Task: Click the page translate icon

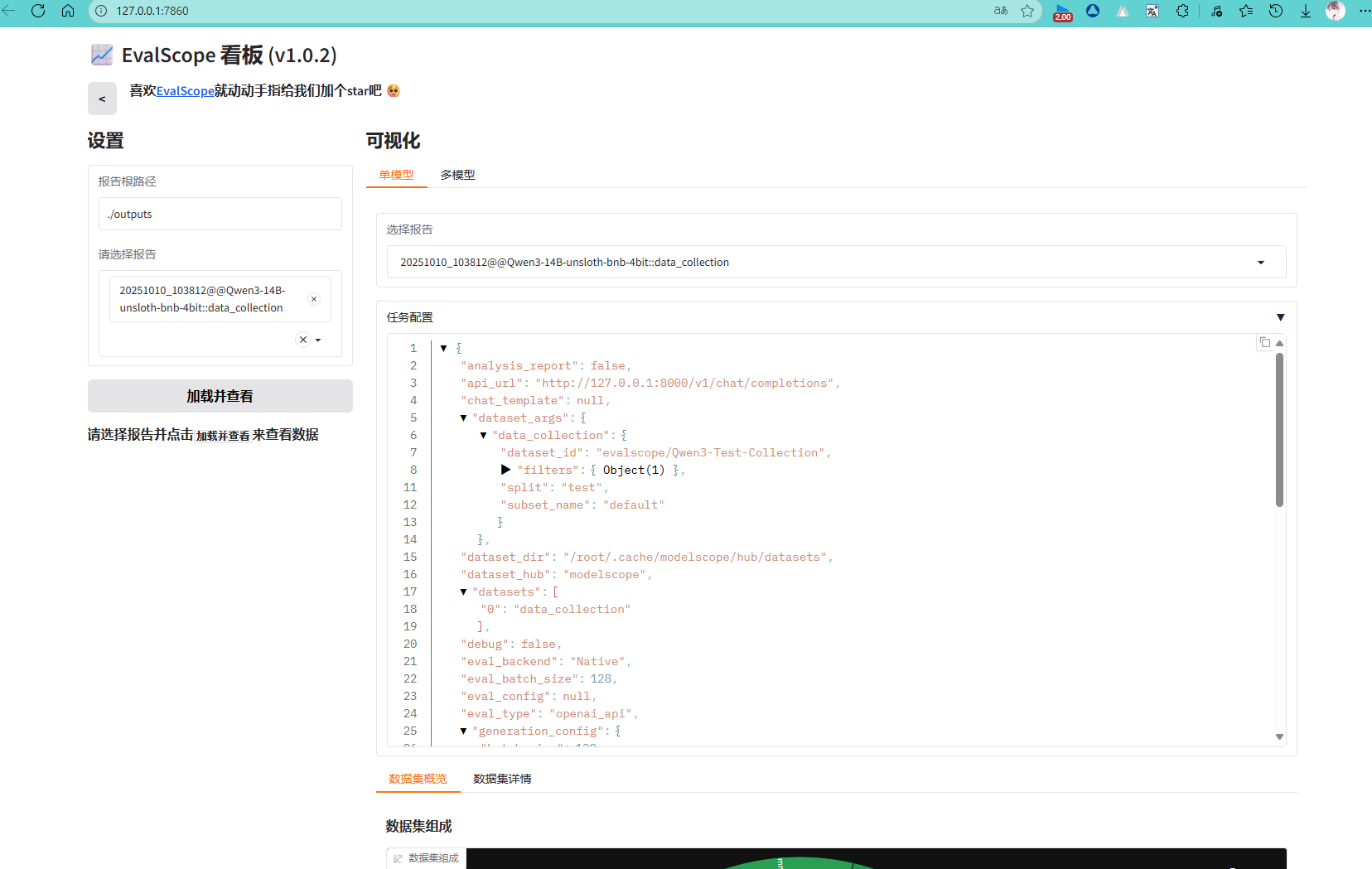Action: coord(1152,11)
